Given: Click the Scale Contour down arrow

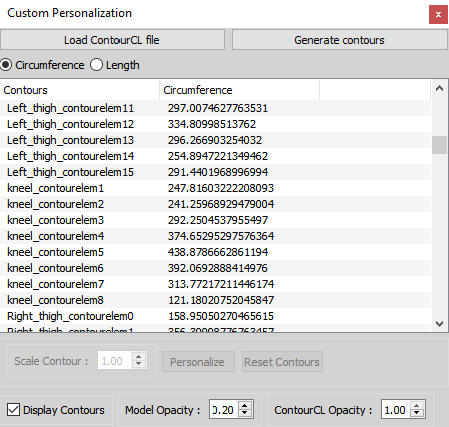Looking at the screenshot, I should (x=138, y=364).
